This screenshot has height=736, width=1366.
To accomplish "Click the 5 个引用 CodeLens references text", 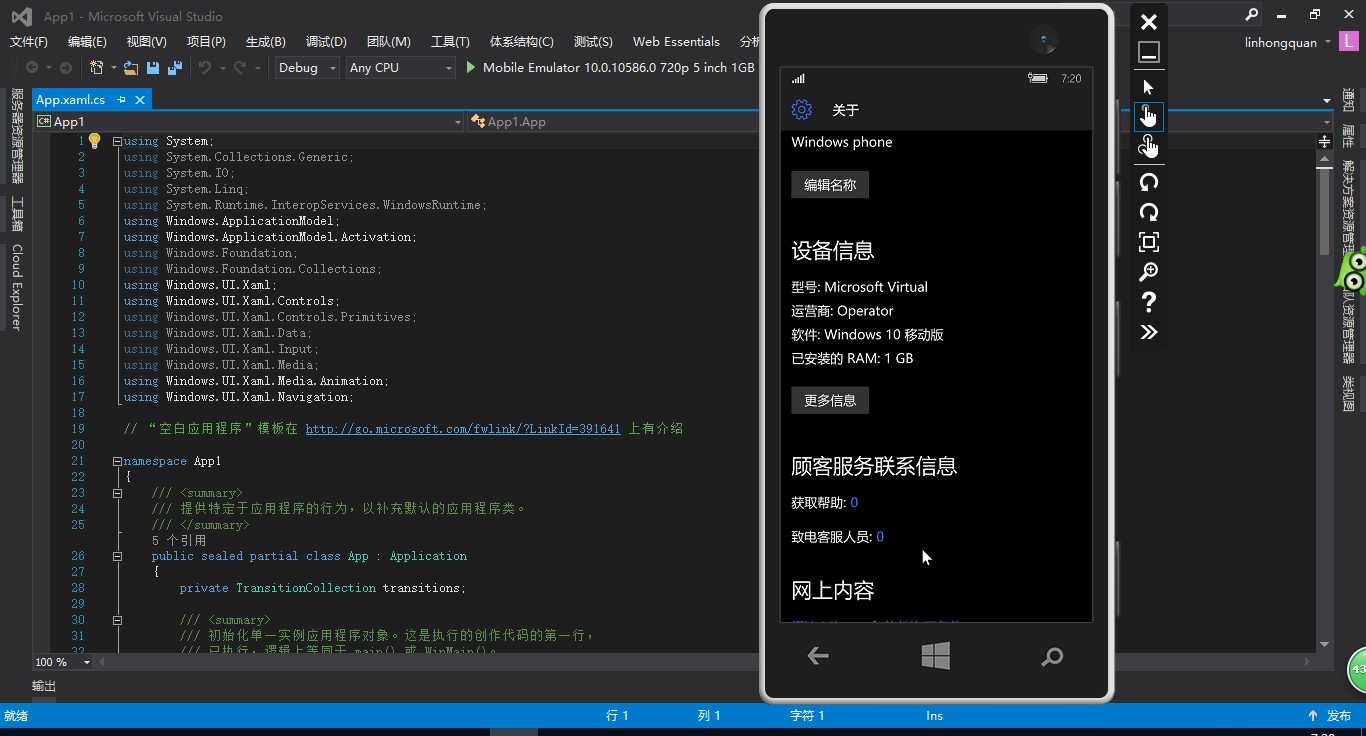I will coord(179,540).
